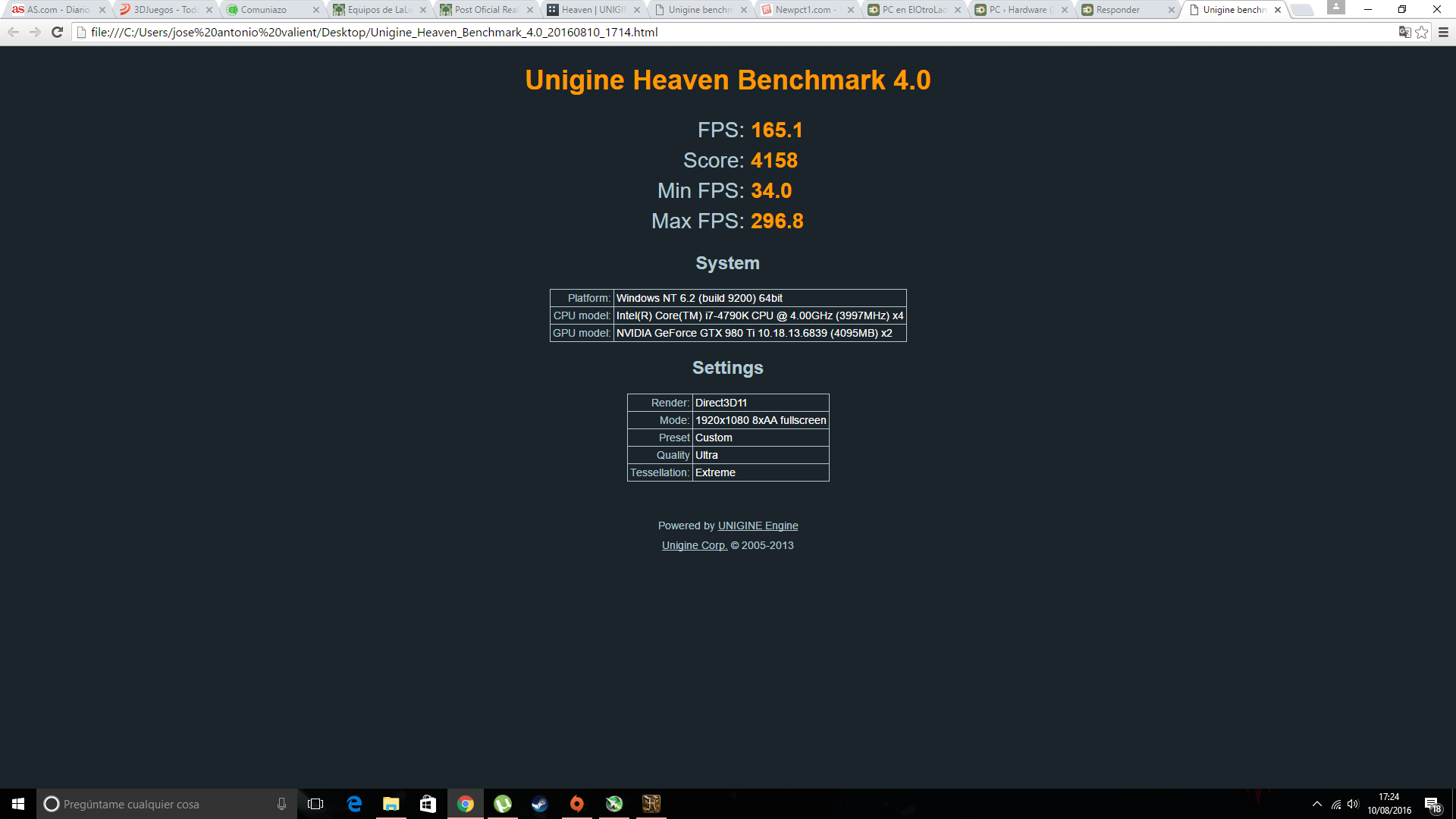Open Microsoft Edge from the taskbar

pos(354,804)
